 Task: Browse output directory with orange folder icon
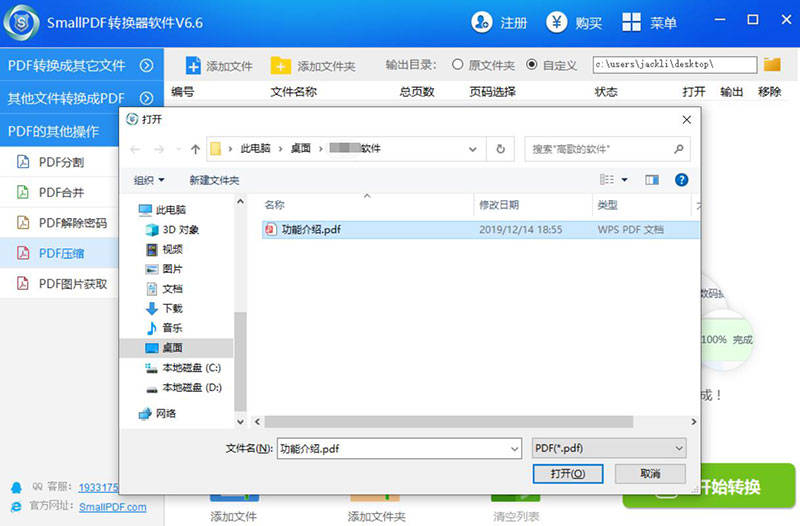pyautogui.click(x=772, y=64)
